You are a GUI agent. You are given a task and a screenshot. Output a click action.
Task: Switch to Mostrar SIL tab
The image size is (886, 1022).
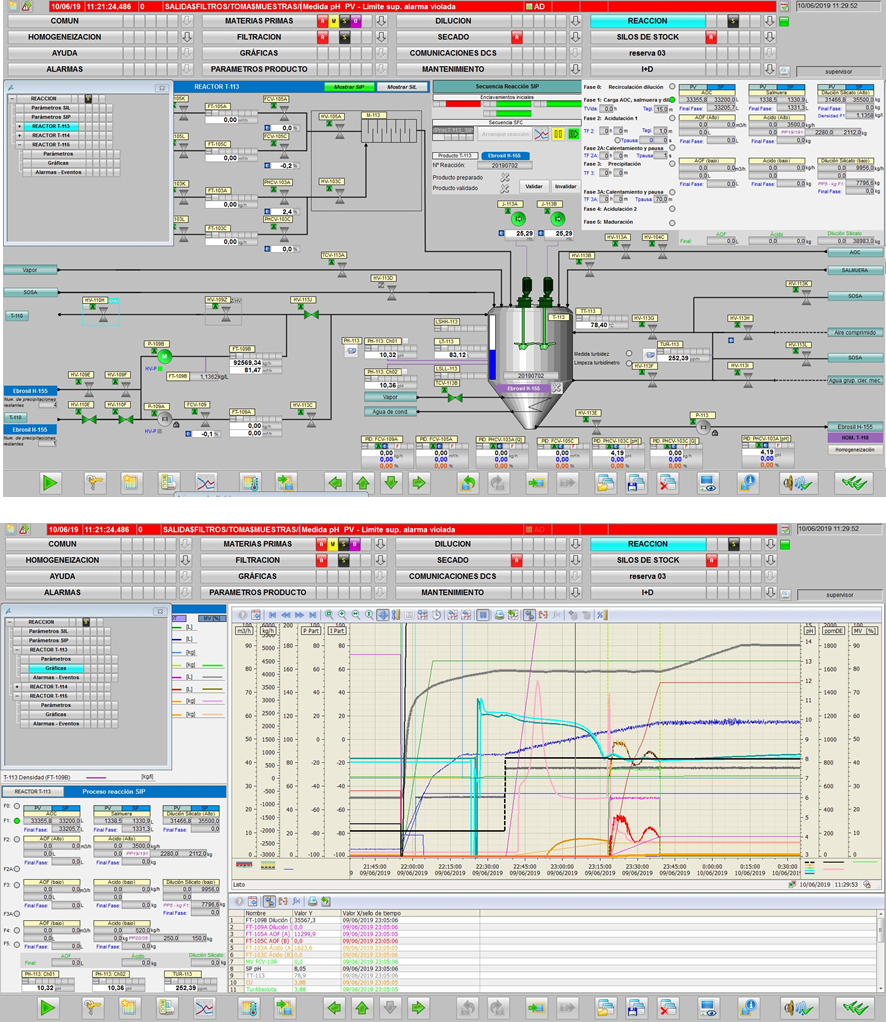click(x=402, y=87)
